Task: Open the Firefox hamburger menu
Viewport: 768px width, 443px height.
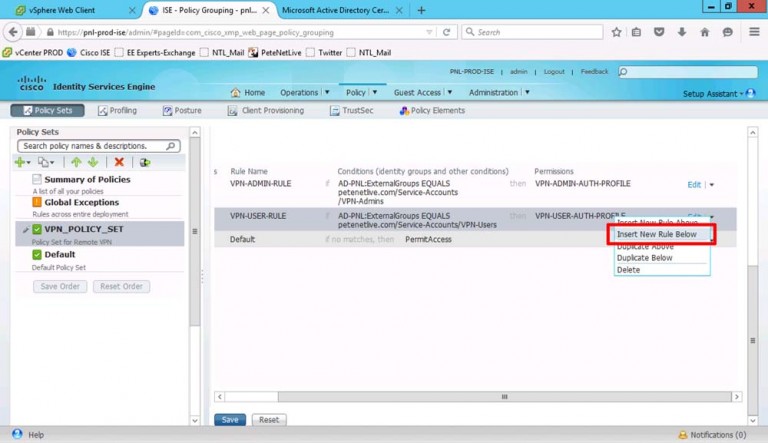Action: pyautogui.click(x=754, y=32)
